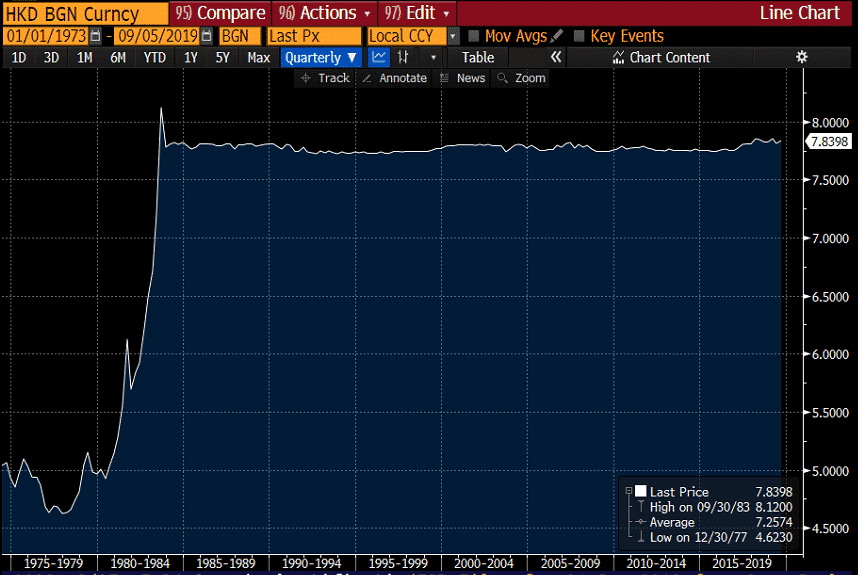Click the start date calendar icon
Image resolution: width=858 pixels, height=575 pixels.
tap(95, 36)
